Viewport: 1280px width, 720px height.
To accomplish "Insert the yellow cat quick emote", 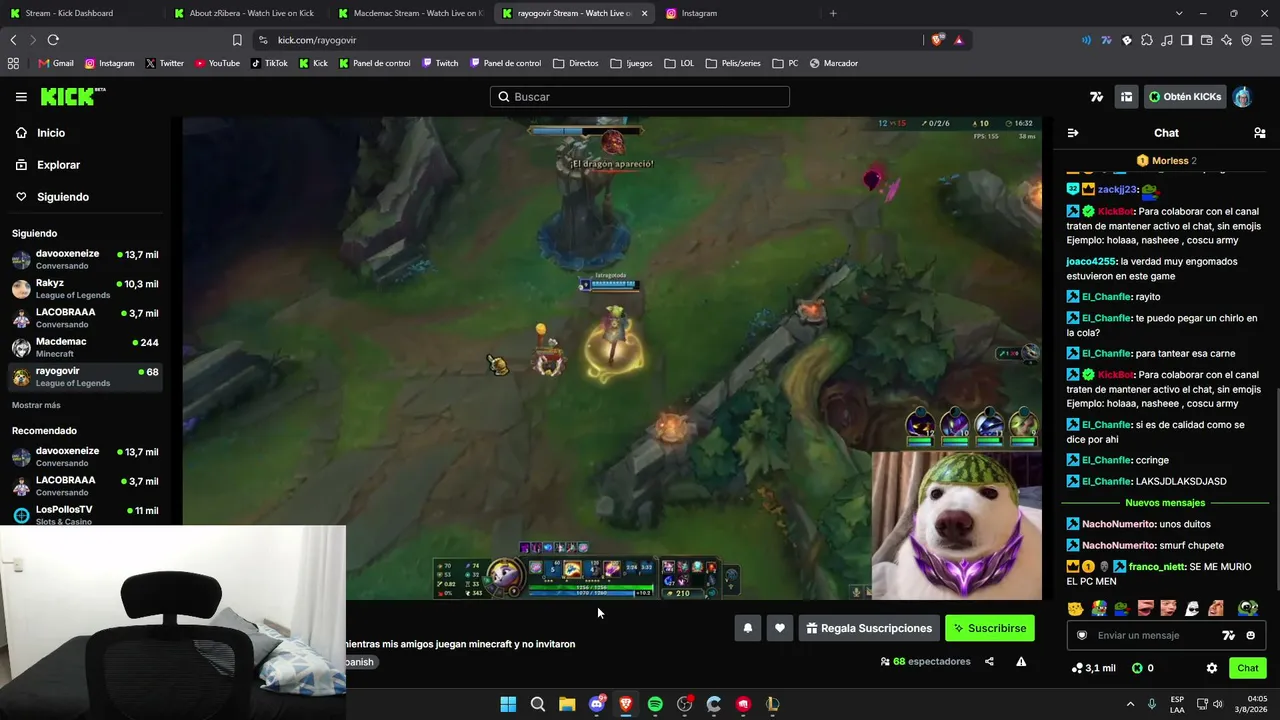I will tap(1076, 608).
